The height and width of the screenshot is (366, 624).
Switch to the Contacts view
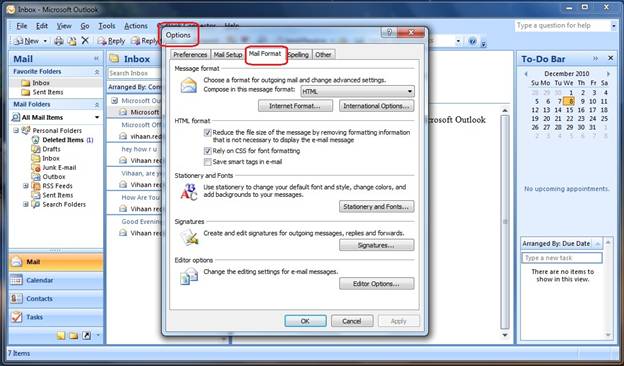[x=56, y=299]
